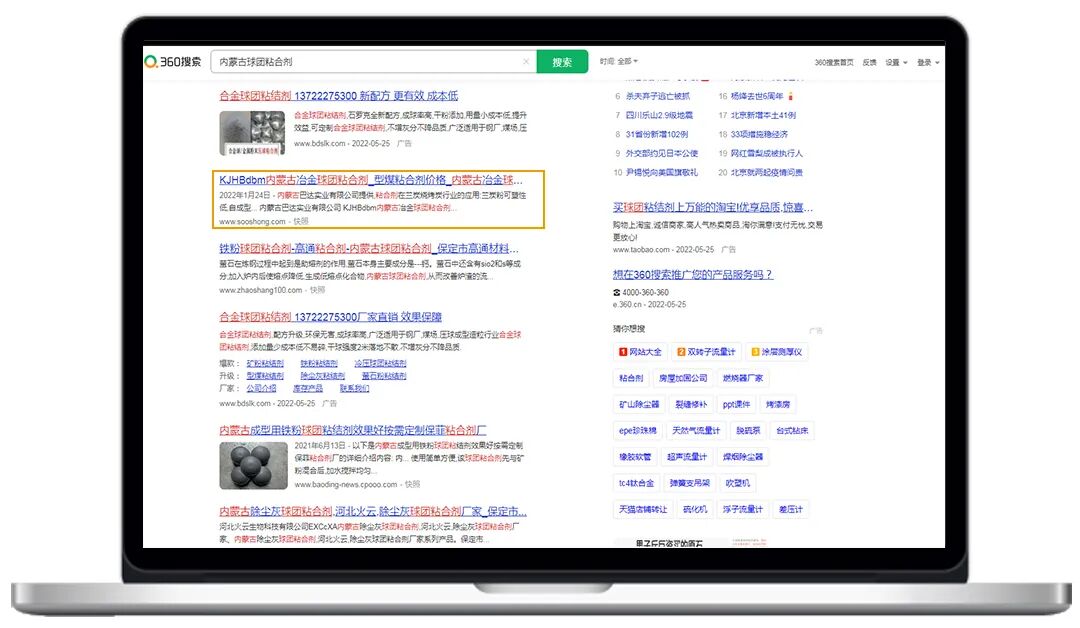Click the green 搜索 button
1080x628 pixels.
click(x=562, y=61)
